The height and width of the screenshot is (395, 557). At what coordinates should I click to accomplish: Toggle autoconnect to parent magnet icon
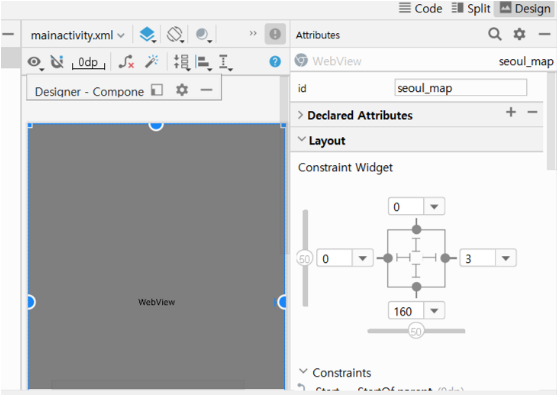(x=57, y=62)
